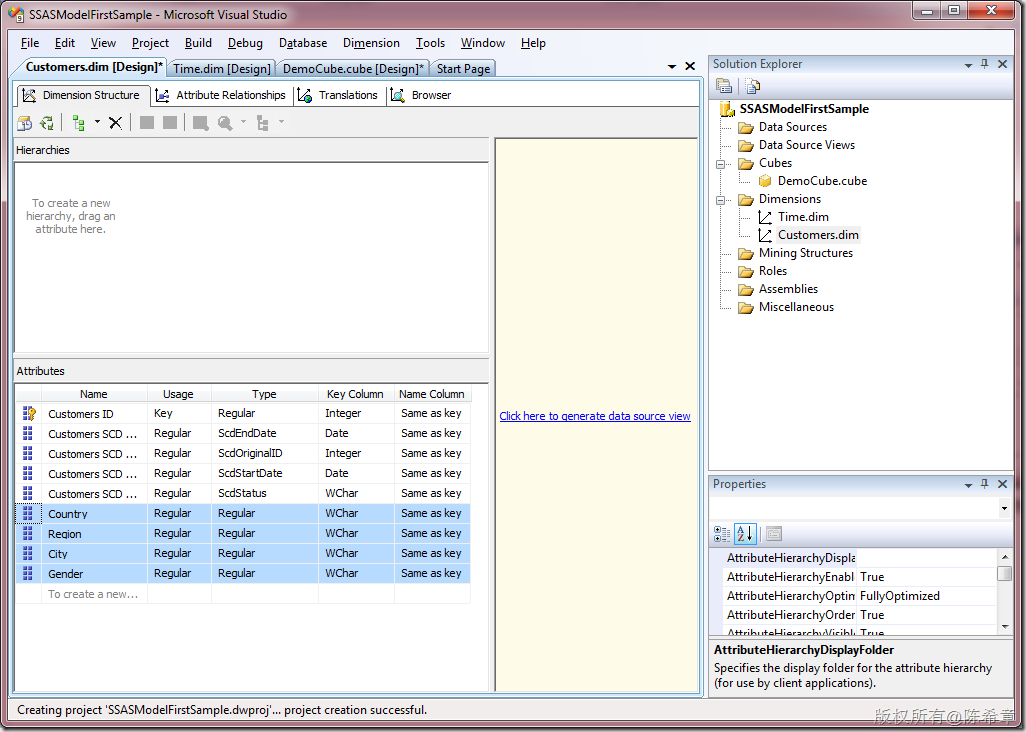Switch to the Translations tab
Viewport: 1026px width, 732px height.
pyautogui.click(x=338, y=96)
